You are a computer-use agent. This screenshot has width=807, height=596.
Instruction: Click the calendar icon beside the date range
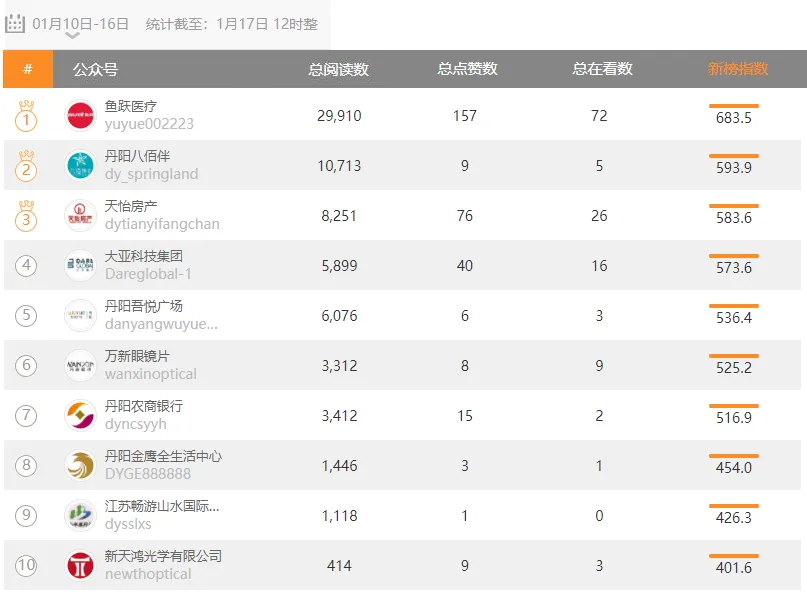[15, 23]
